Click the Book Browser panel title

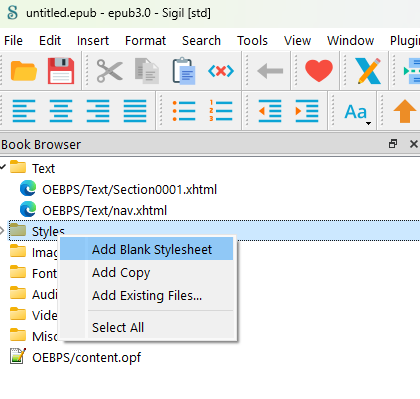click(x=41, y=144)
